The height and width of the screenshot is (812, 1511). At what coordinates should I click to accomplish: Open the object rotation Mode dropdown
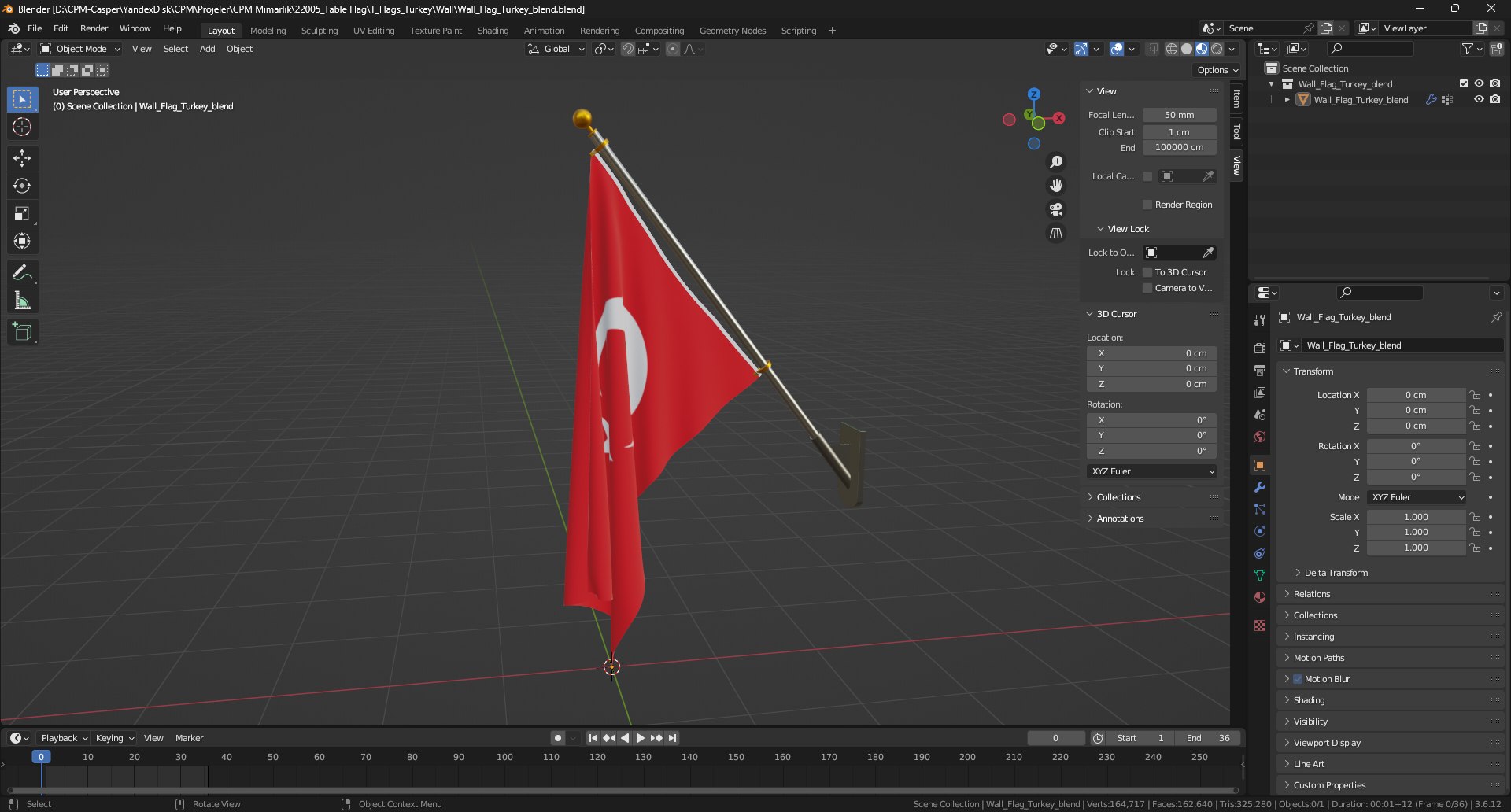1417,497
